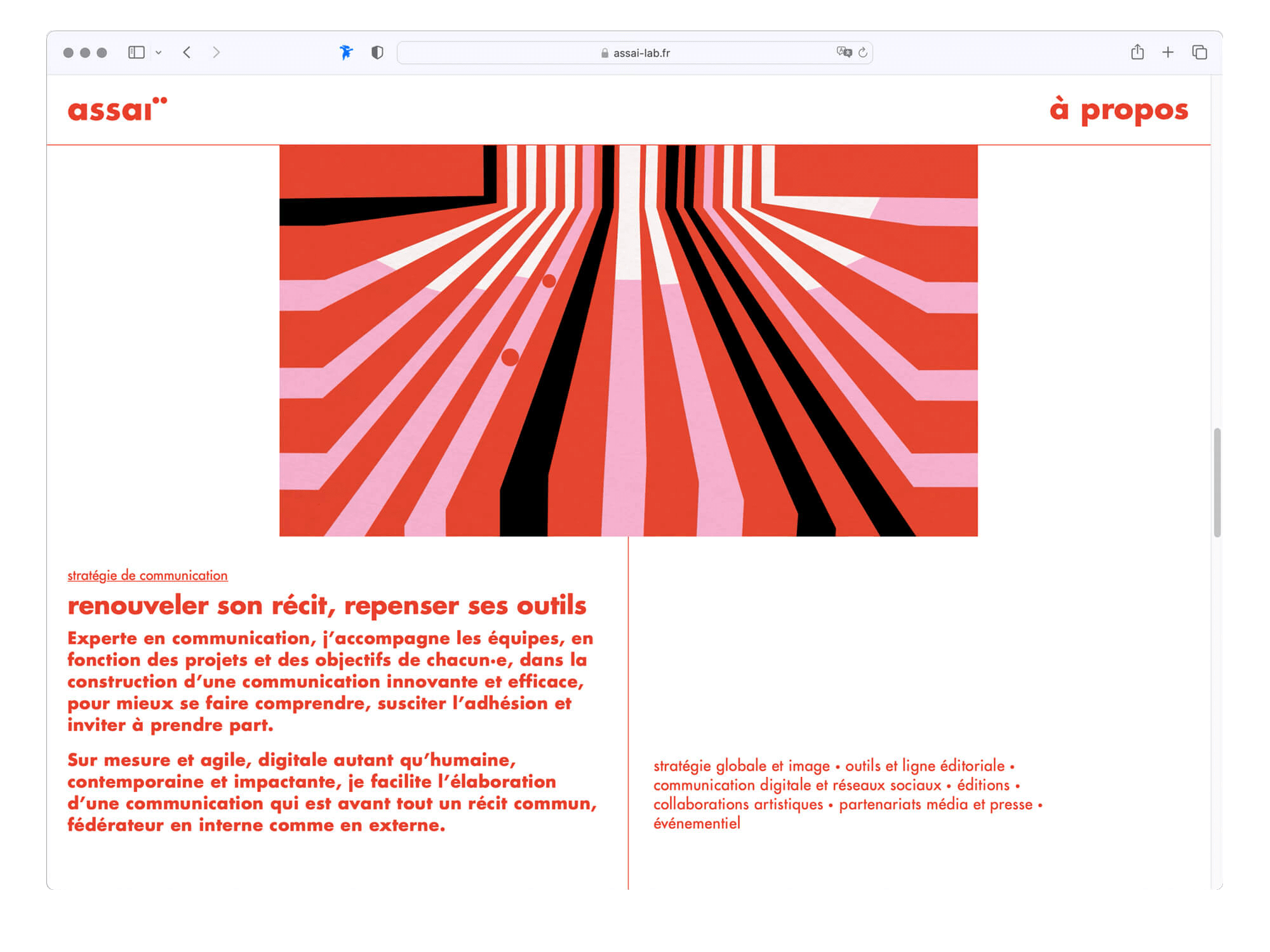
Task: Click the services list starting stratégie globale et image
Action: point(848,794)
